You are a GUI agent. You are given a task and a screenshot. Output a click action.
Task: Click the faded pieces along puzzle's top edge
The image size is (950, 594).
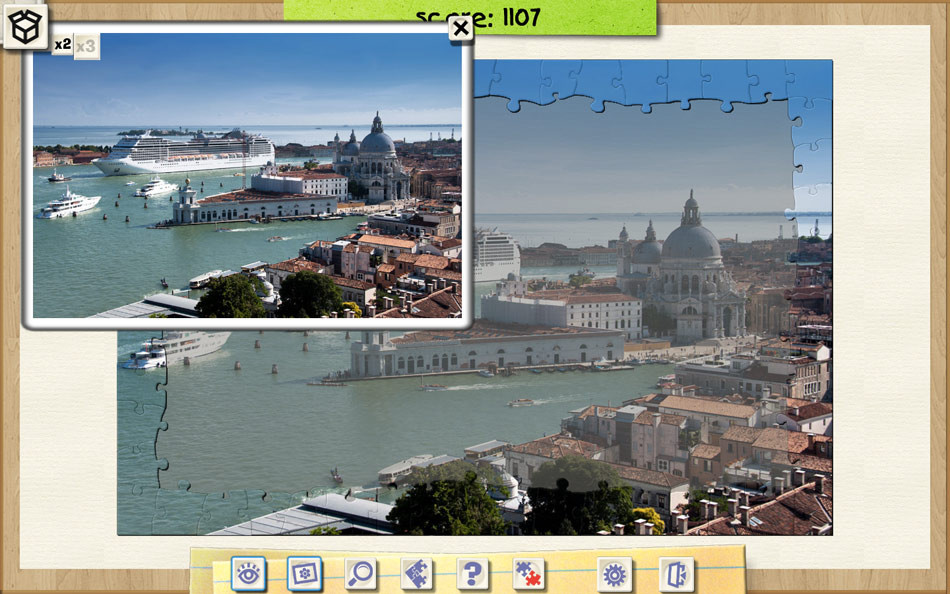point(640,82)
